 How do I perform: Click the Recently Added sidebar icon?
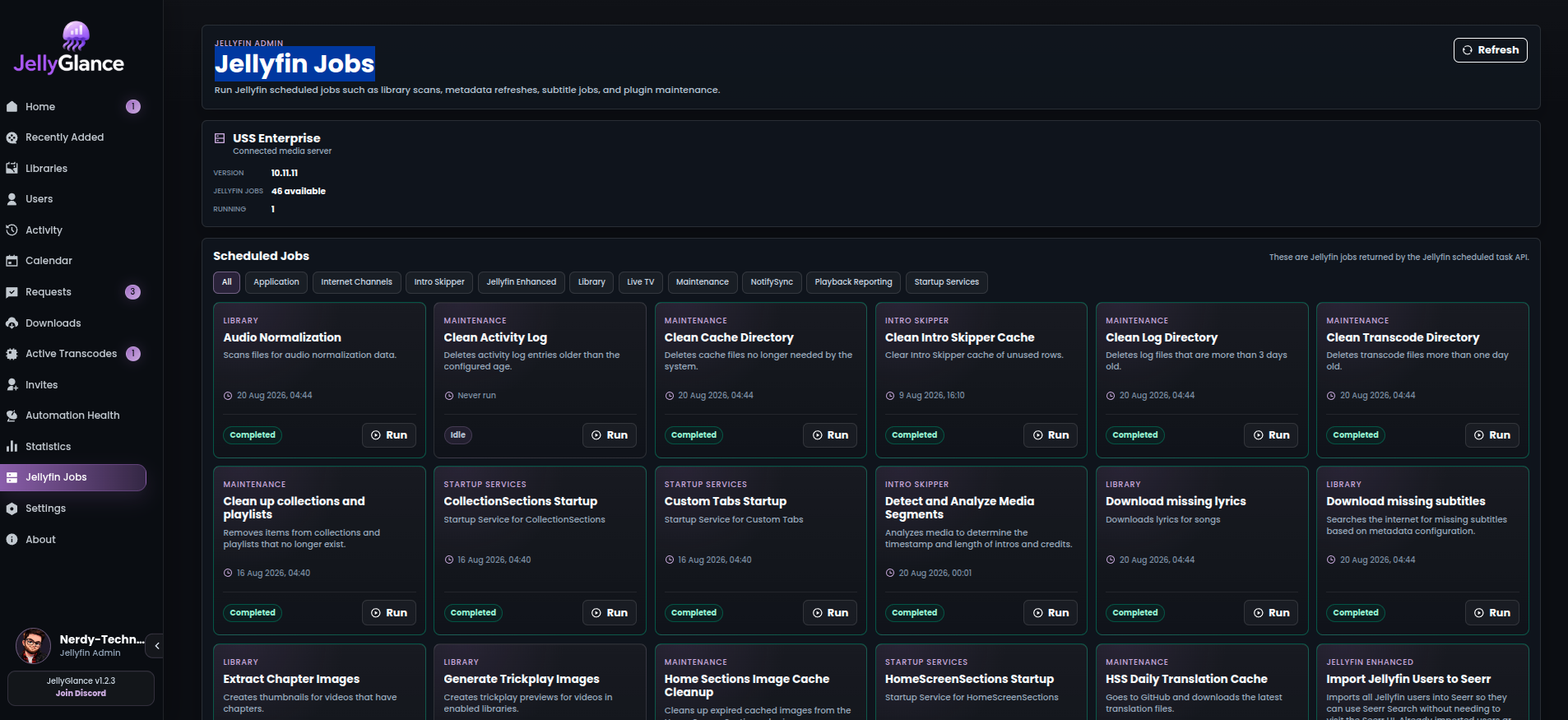(x=12, y=137)
